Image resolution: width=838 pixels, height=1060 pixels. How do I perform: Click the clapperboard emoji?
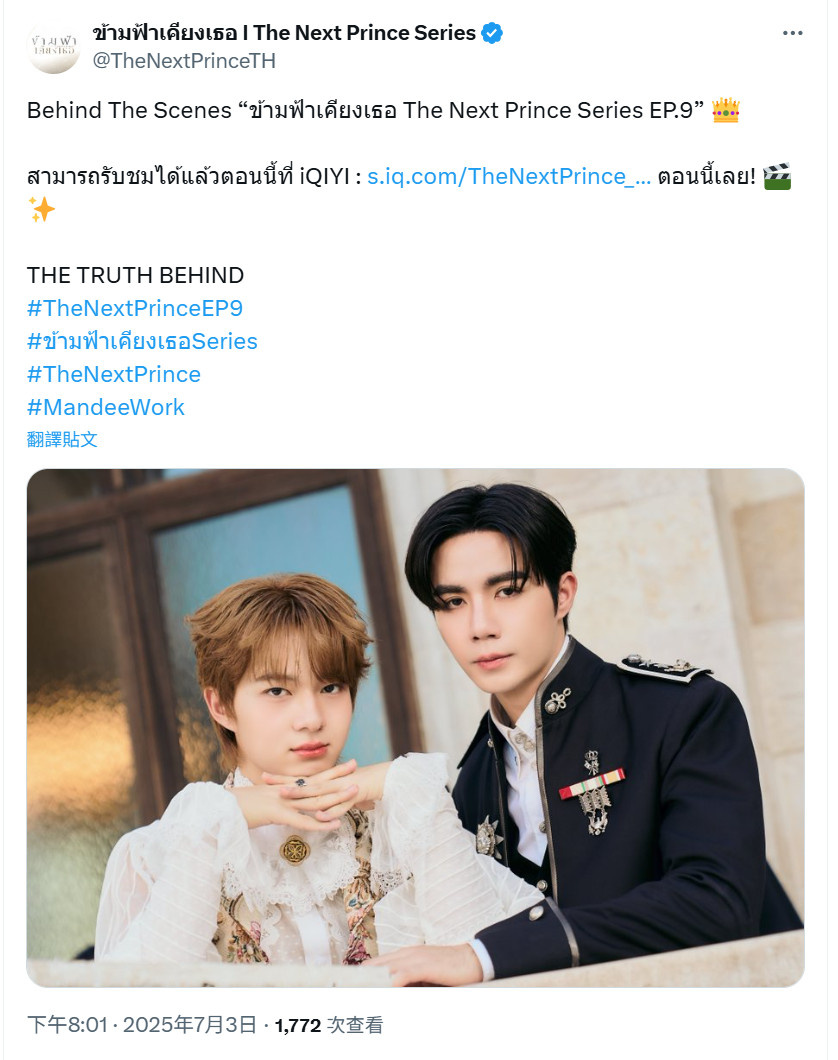(x=777, y=176)
